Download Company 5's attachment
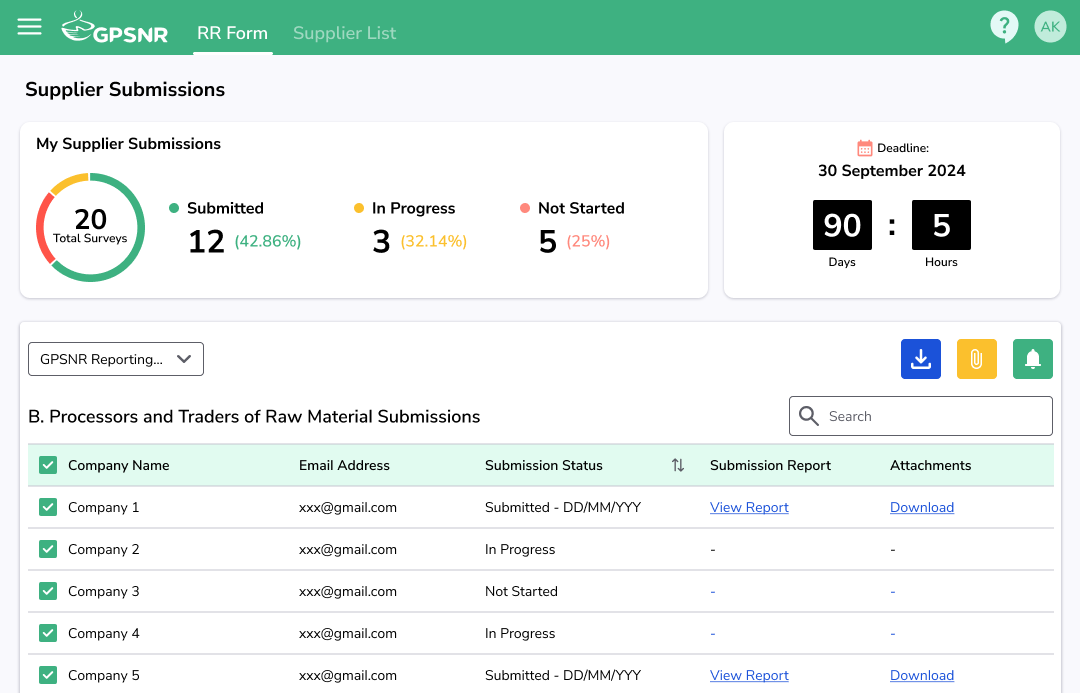The image size is (1080, 693). [921, 675]
